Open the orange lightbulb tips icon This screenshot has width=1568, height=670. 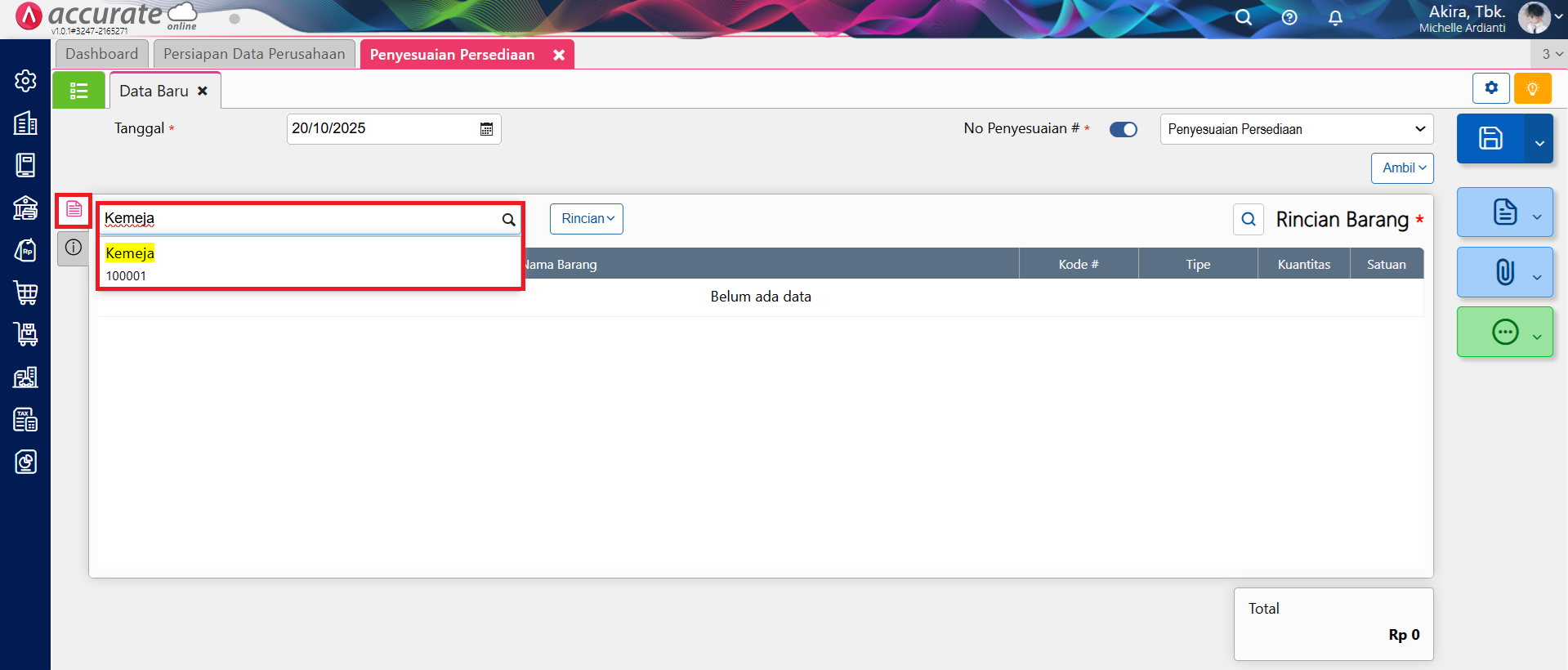tap(1532, 88)
